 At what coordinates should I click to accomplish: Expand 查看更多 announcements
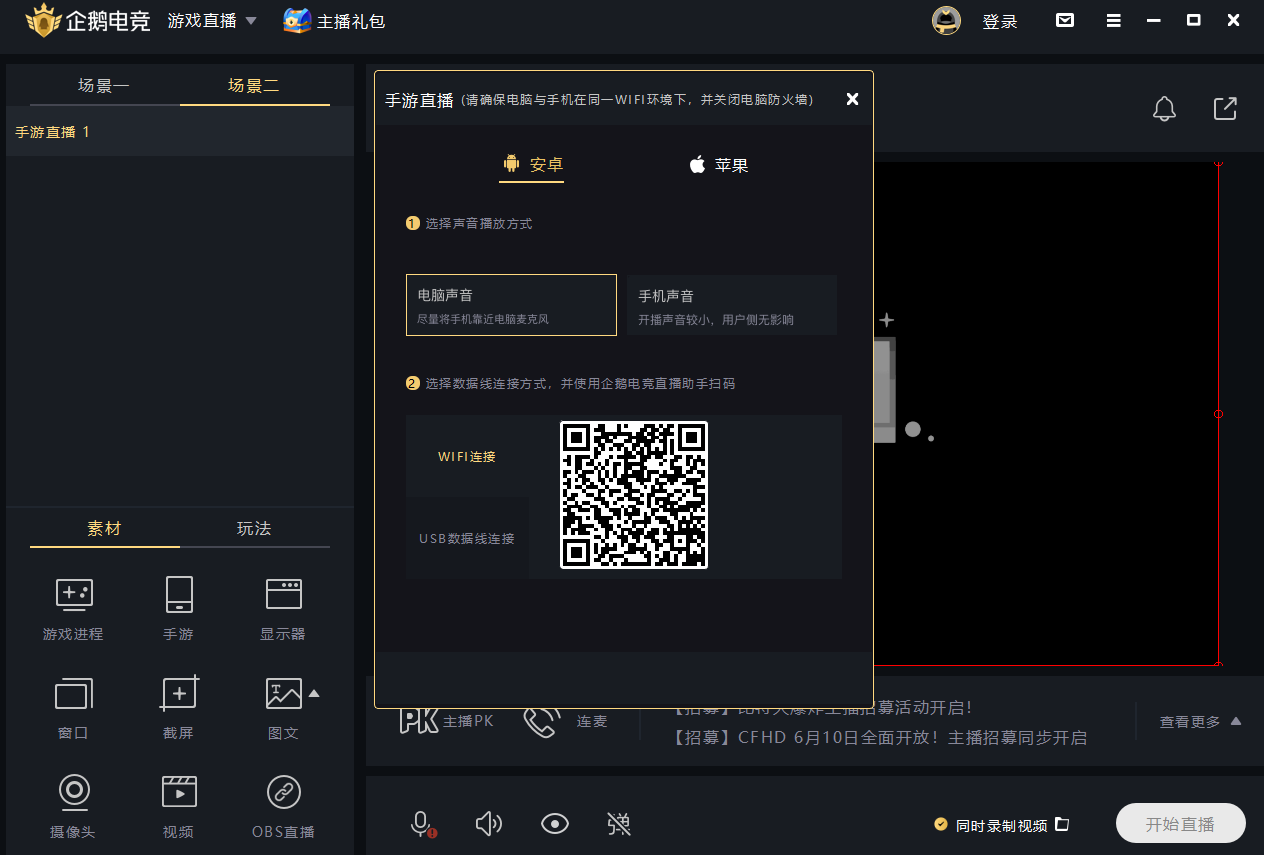coord(1201,721)
